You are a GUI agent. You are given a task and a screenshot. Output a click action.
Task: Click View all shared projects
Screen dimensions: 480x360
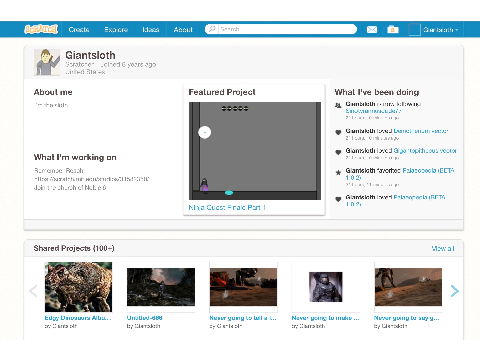(x=443, y=248)
